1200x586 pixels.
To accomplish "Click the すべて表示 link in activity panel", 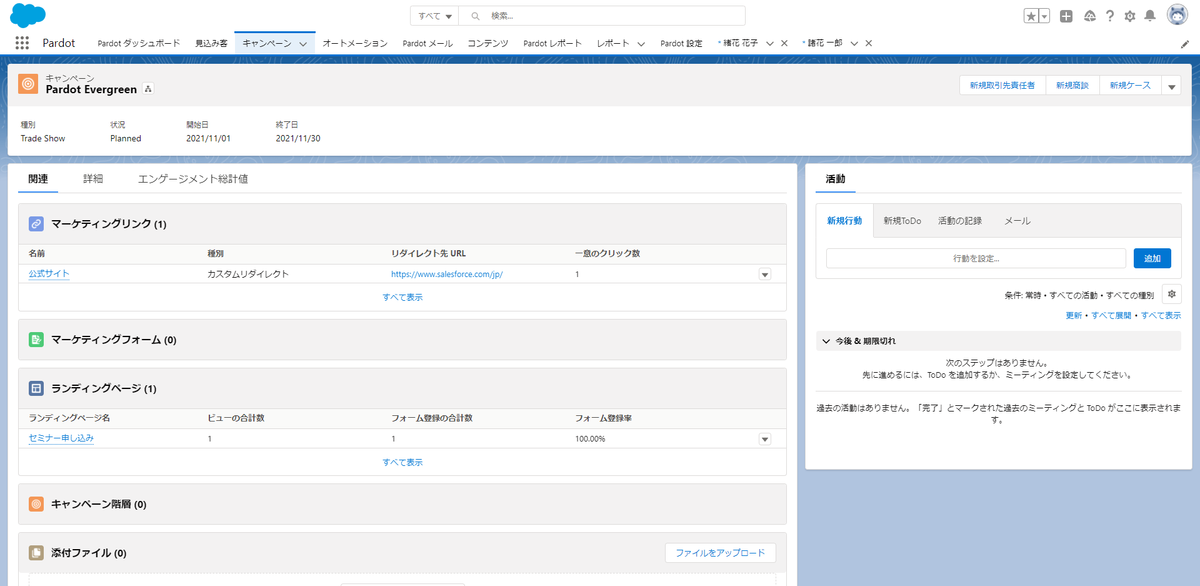I will click(x=1161, y=315).
